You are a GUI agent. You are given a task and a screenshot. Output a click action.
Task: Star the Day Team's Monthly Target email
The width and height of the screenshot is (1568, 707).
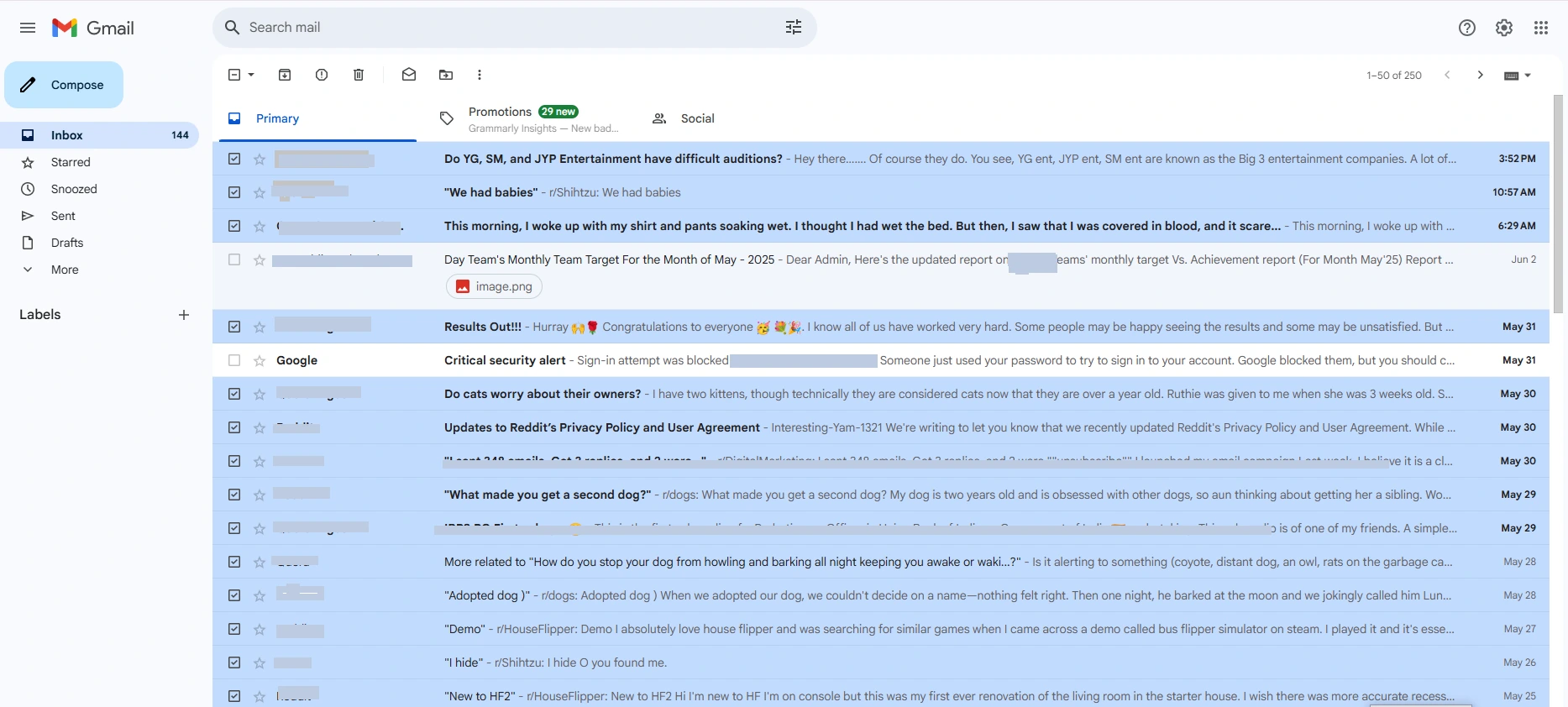coord(260,259)
